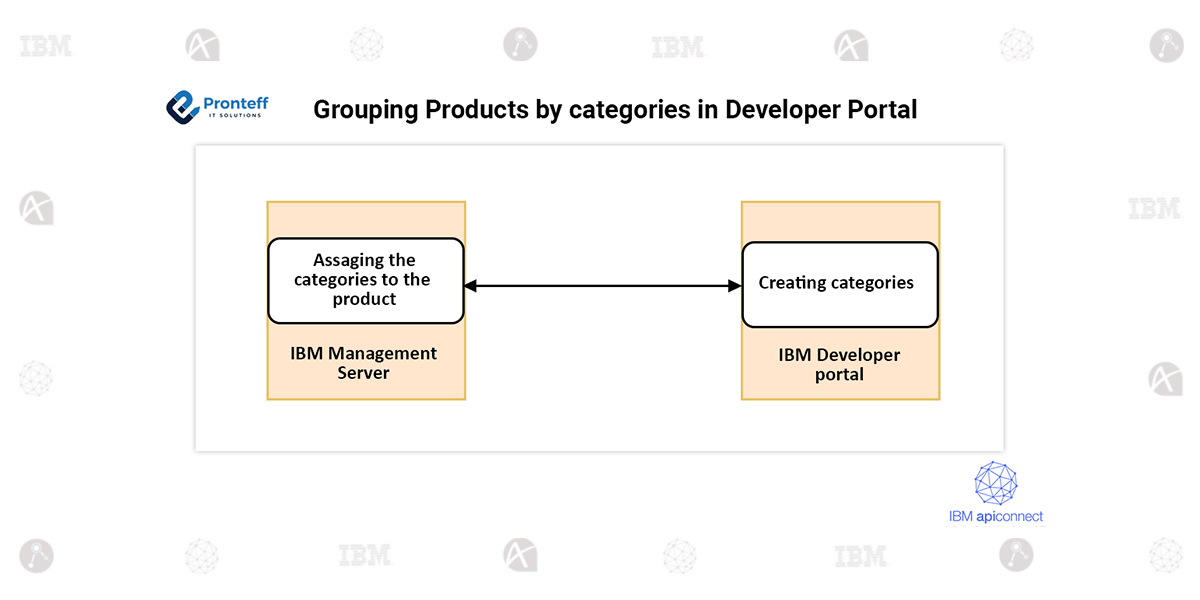
Task: Click the Pronteff logo icon
Action: (x=183, y=106)
